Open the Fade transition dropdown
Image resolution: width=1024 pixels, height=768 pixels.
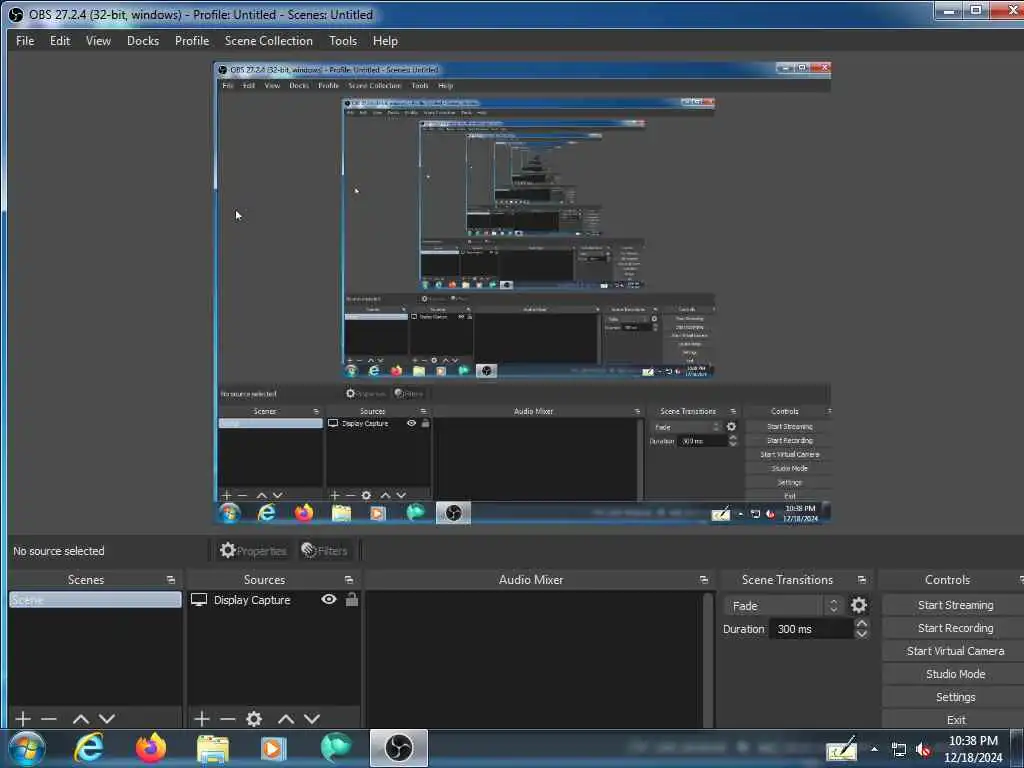click(x=784, y=605)
